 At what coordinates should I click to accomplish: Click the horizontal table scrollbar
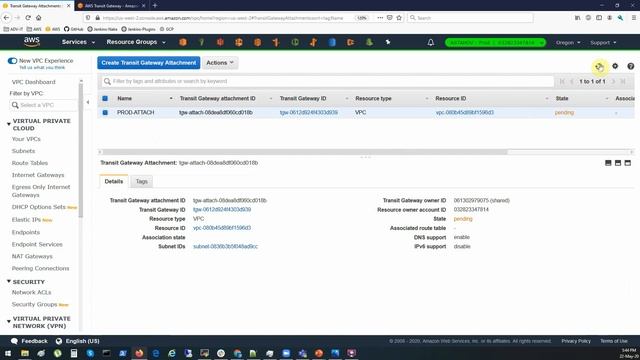[304, 152]
